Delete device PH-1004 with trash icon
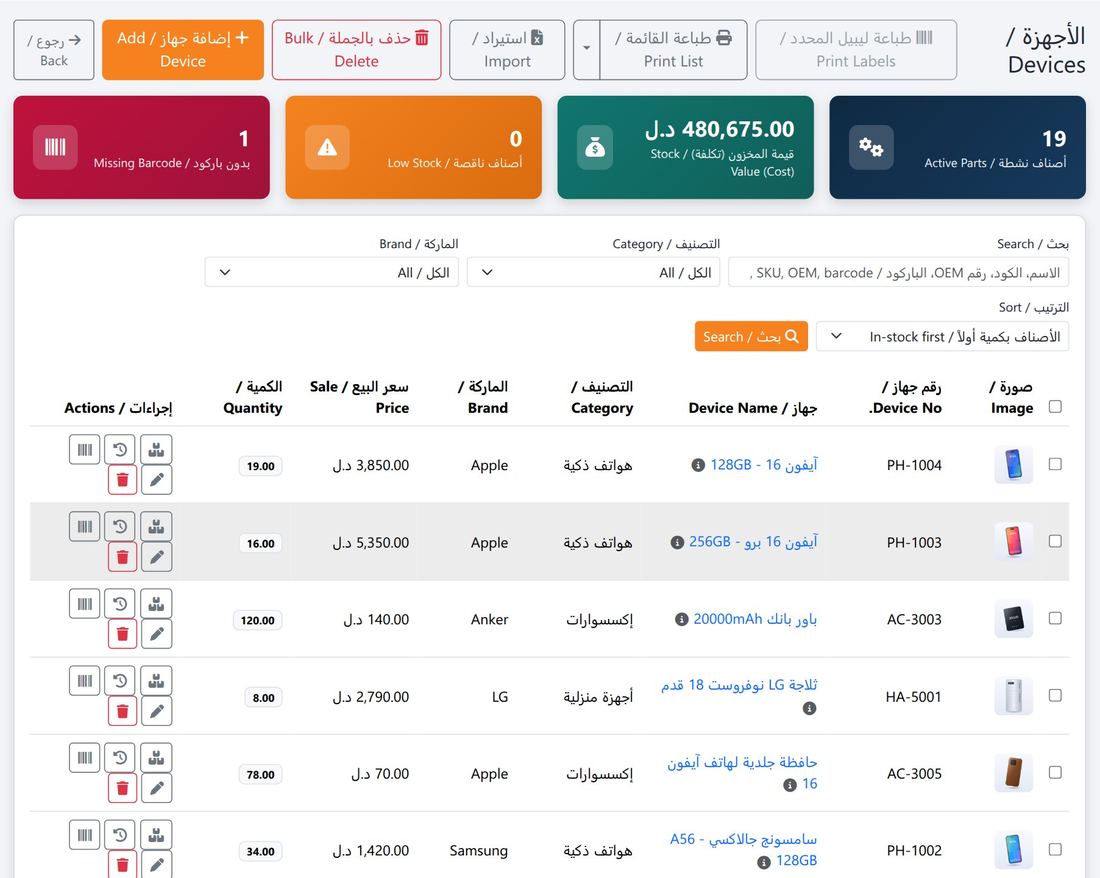1100x878 pixels. point(122,480)
